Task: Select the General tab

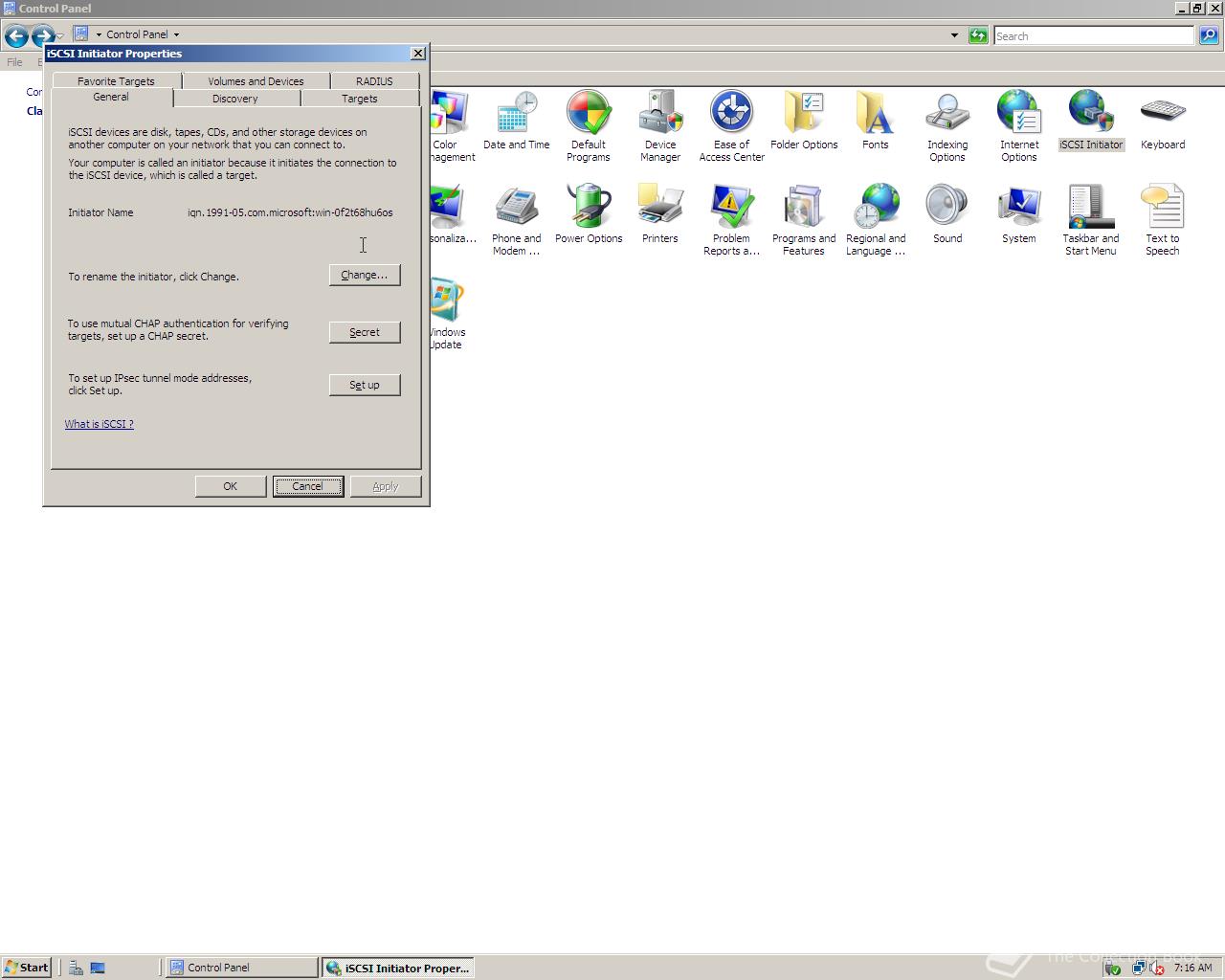Action: click(x=111, y=98)
